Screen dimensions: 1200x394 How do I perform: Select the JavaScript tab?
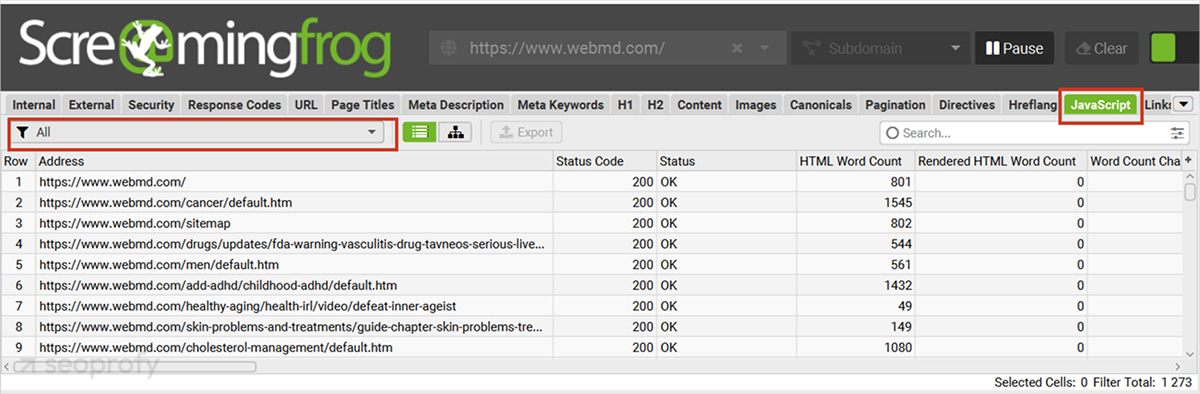pos(1100,104)
